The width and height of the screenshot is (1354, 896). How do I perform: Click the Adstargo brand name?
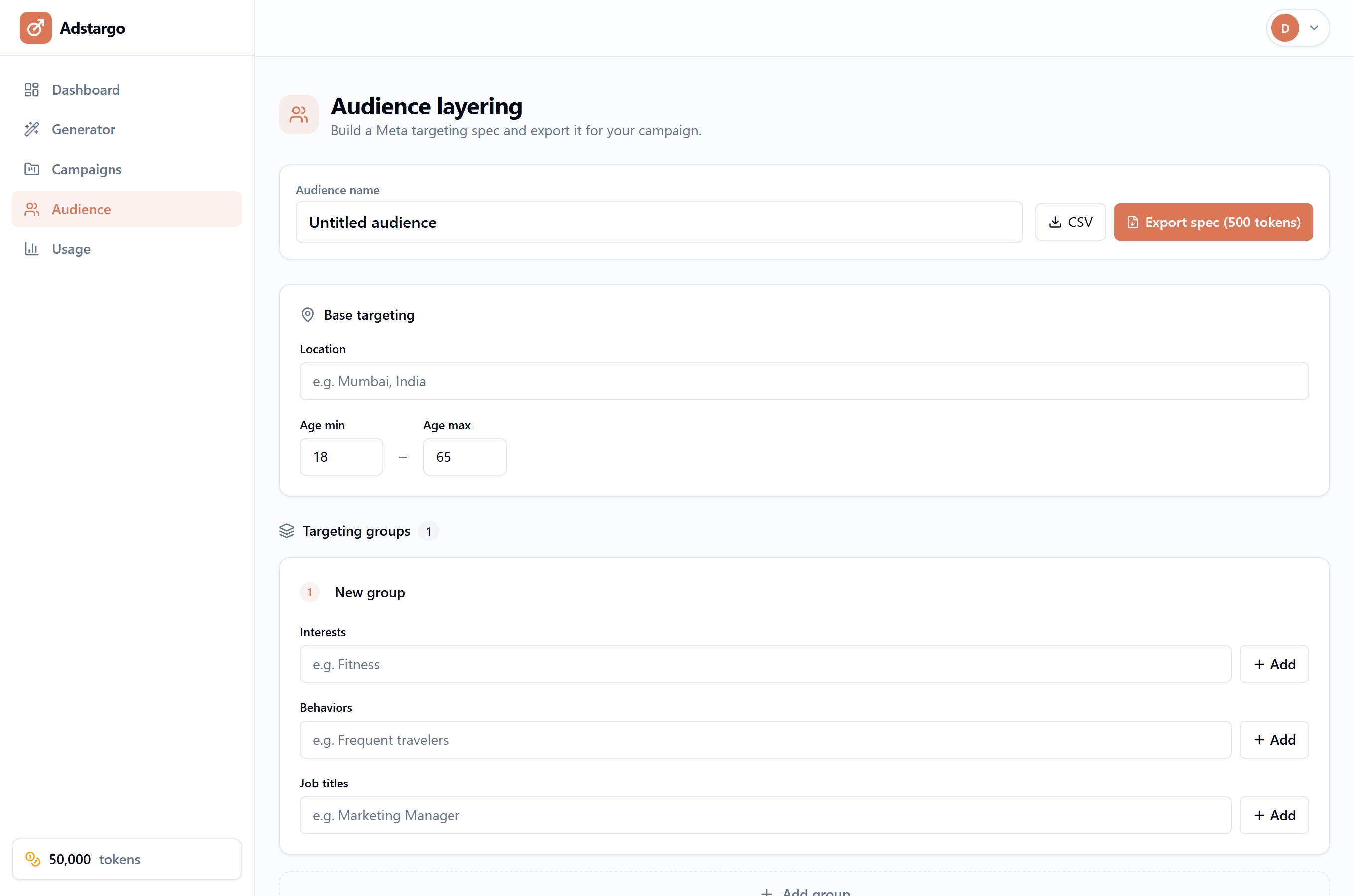[x=93, y=28]
